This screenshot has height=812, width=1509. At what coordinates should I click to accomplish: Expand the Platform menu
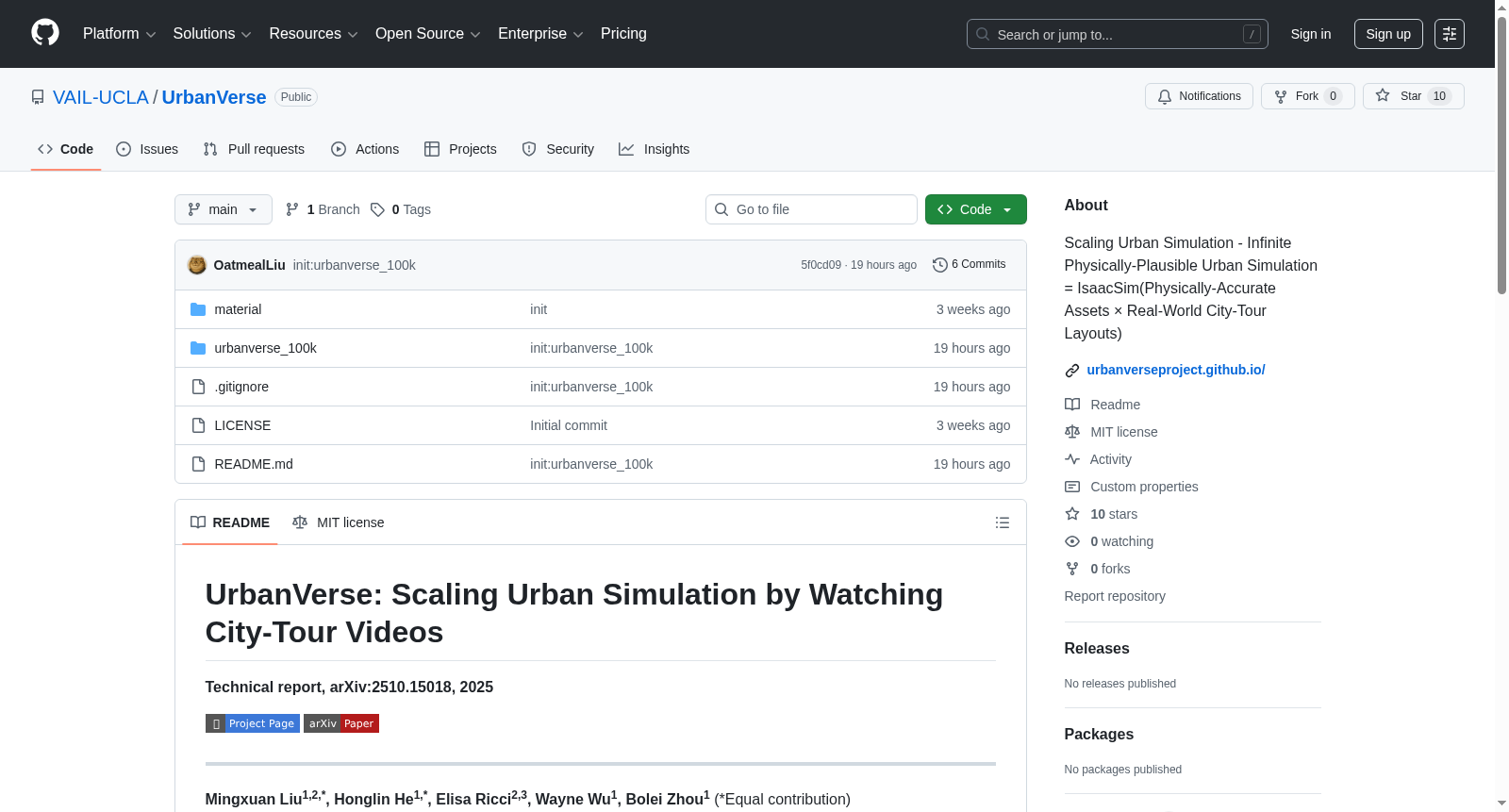click(119, 34)
